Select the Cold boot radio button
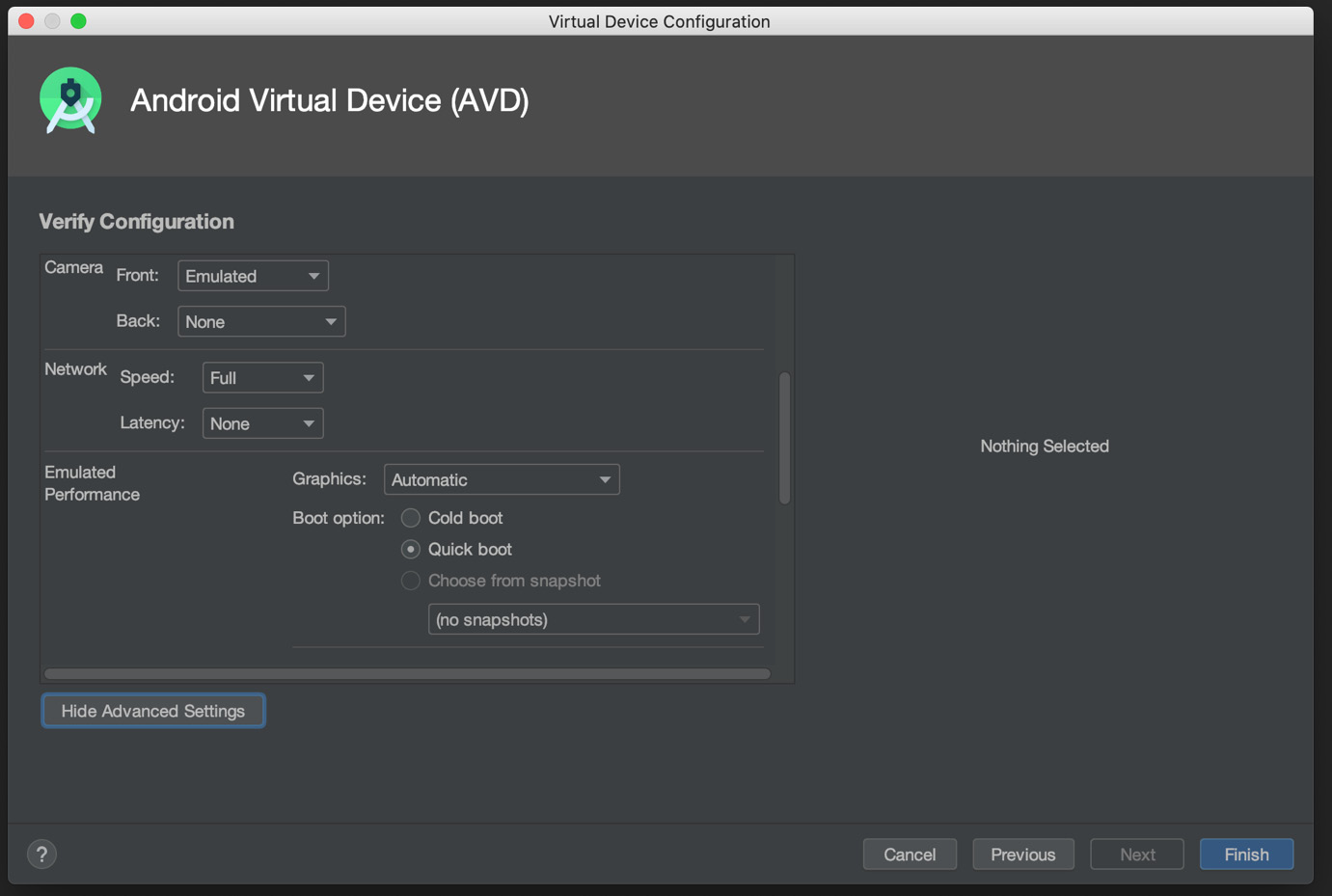The height and width of the screenshot is (896, 1332). pyautogui.click(x=411, y=518)
